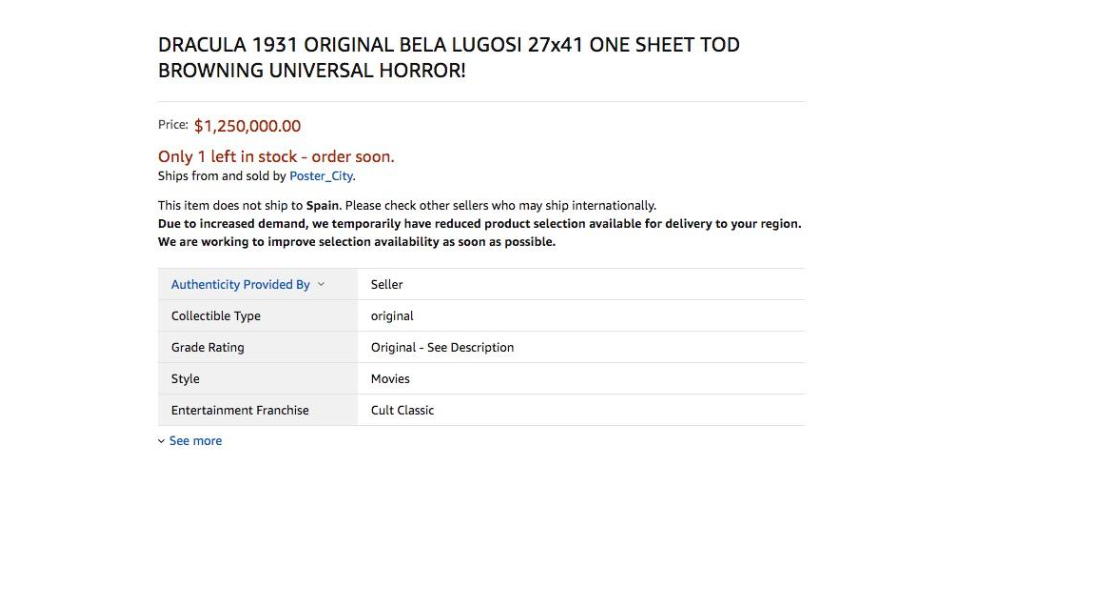
Task: Expand chevron next to Authenticity Provided By
Action: (321, 285)
